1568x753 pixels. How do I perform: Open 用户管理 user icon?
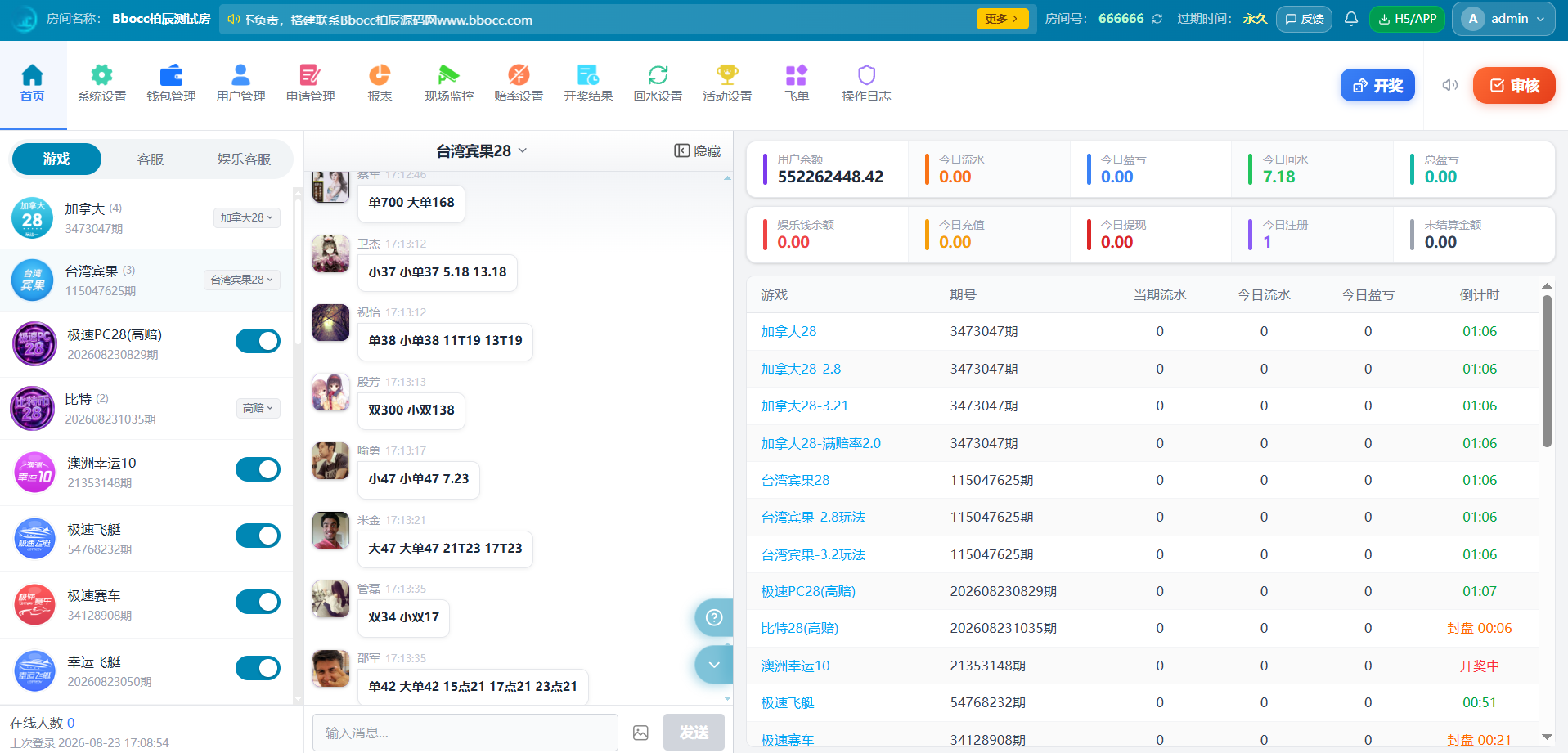tap(240, 75)
